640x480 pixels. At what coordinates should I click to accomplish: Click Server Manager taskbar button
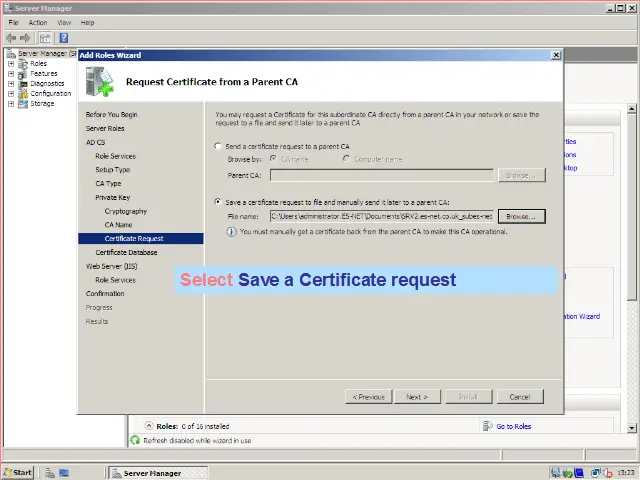158,473
